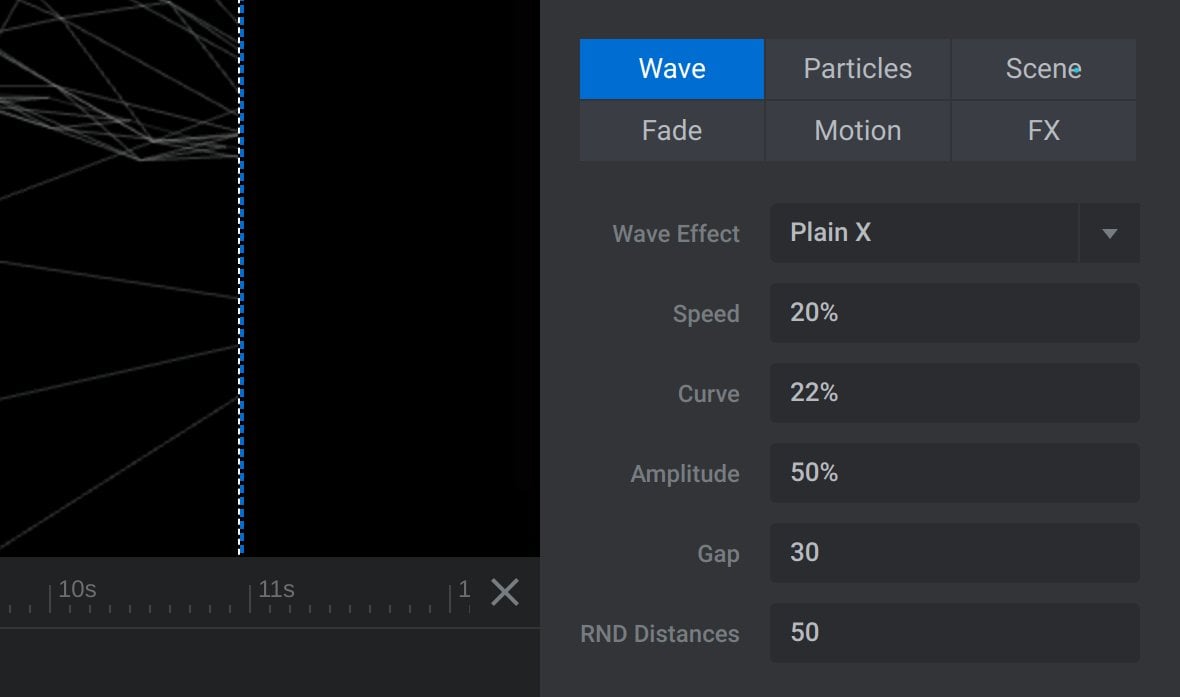The height and width of the screenshot is (697, 1180).
Task: Go to the Scene tab
Action: [x=1043, y=69]
